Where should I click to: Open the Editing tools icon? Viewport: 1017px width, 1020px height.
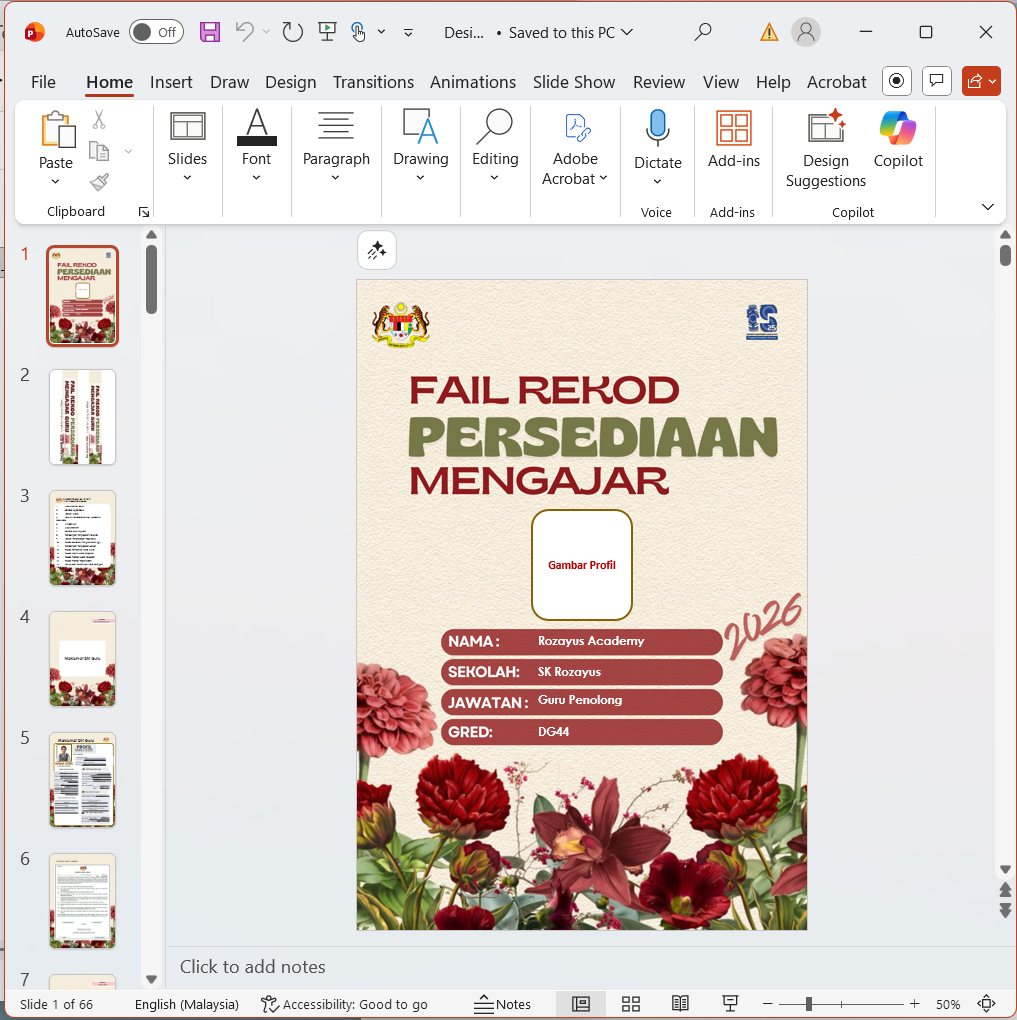(494, 128)
